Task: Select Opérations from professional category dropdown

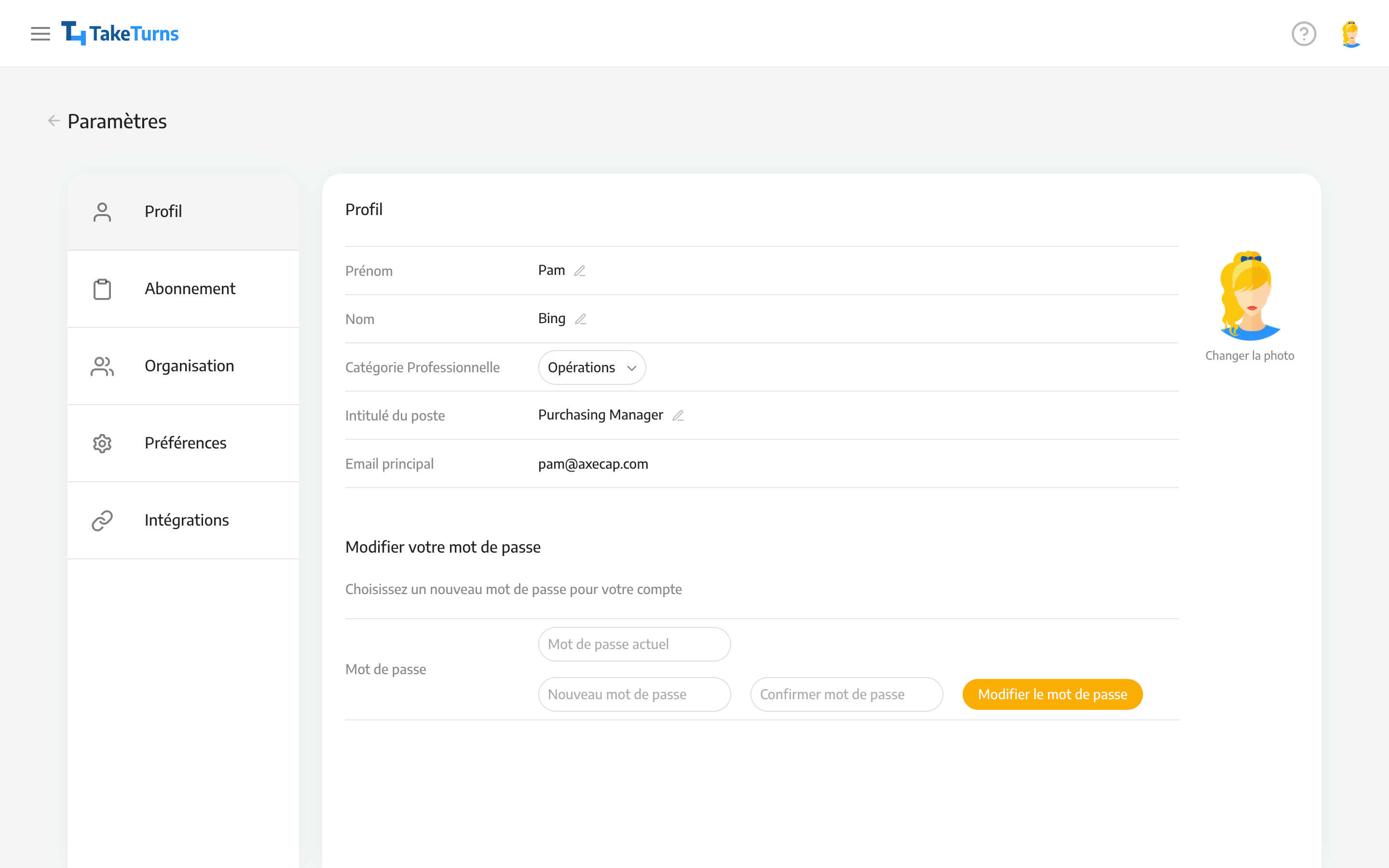Action: coord(591,367)
